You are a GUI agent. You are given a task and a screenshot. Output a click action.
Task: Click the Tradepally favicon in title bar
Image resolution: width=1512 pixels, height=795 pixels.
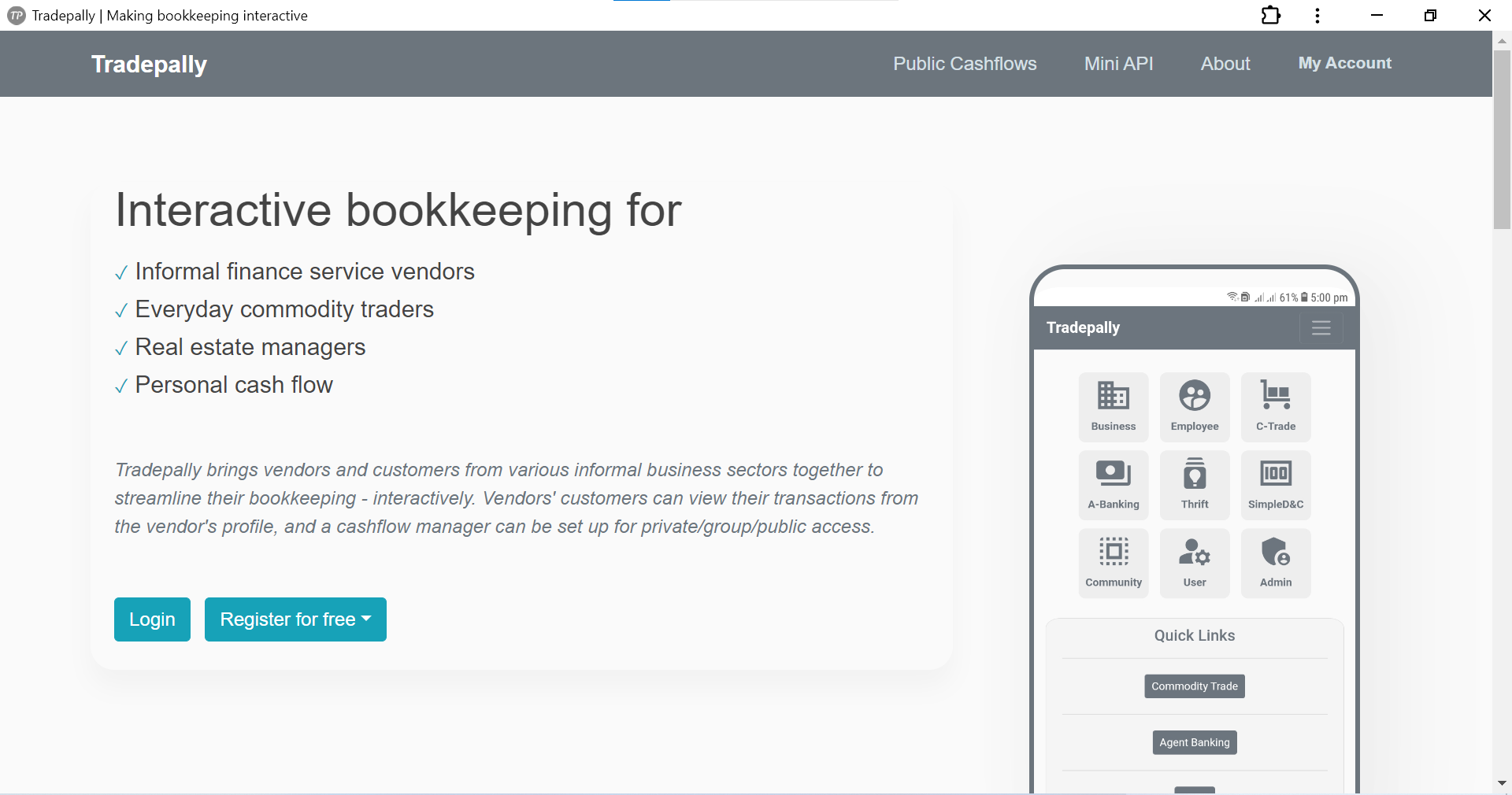click(16, 16)
